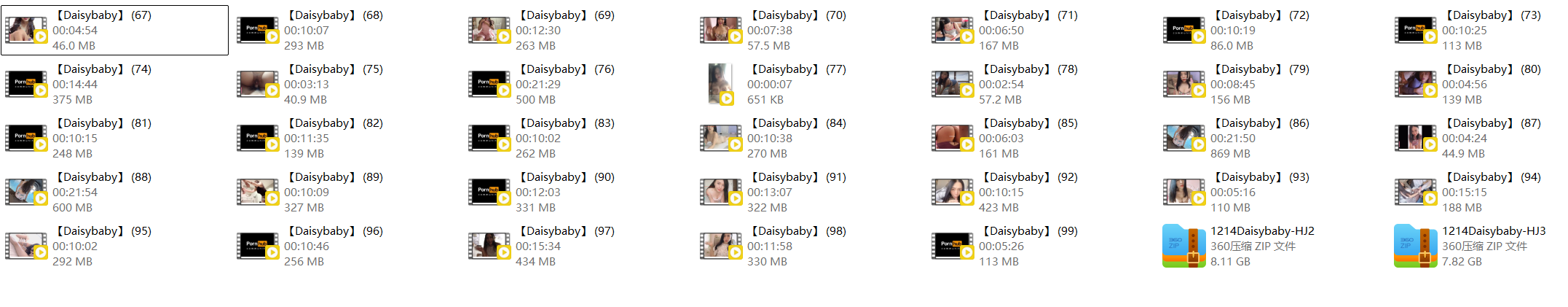This screenshot has height=307, width=1568.
Task: Click the video icon for file (99)
Action: click(x=953, y=246)
